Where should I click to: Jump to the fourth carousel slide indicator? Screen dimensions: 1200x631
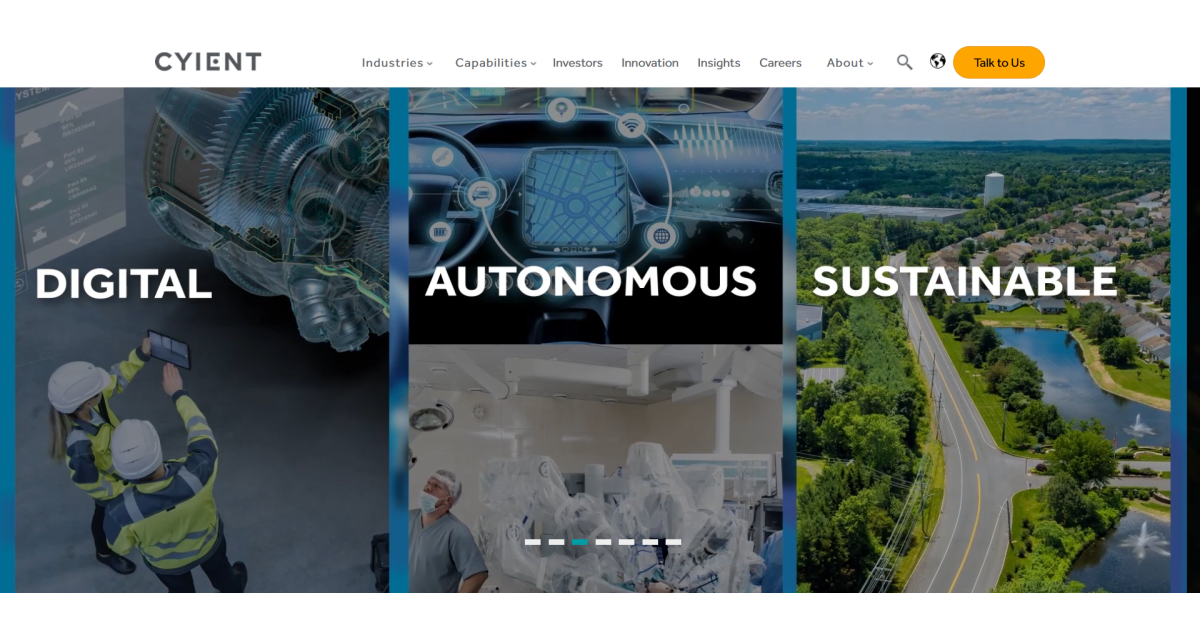pyautogui.click(x=603, y=542)
